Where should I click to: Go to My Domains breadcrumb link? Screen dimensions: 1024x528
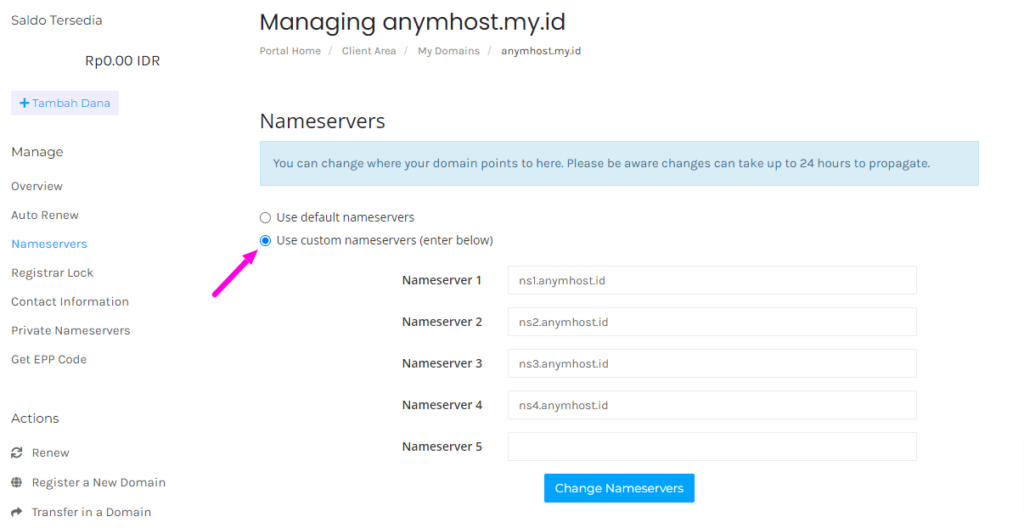coord(448,51)
